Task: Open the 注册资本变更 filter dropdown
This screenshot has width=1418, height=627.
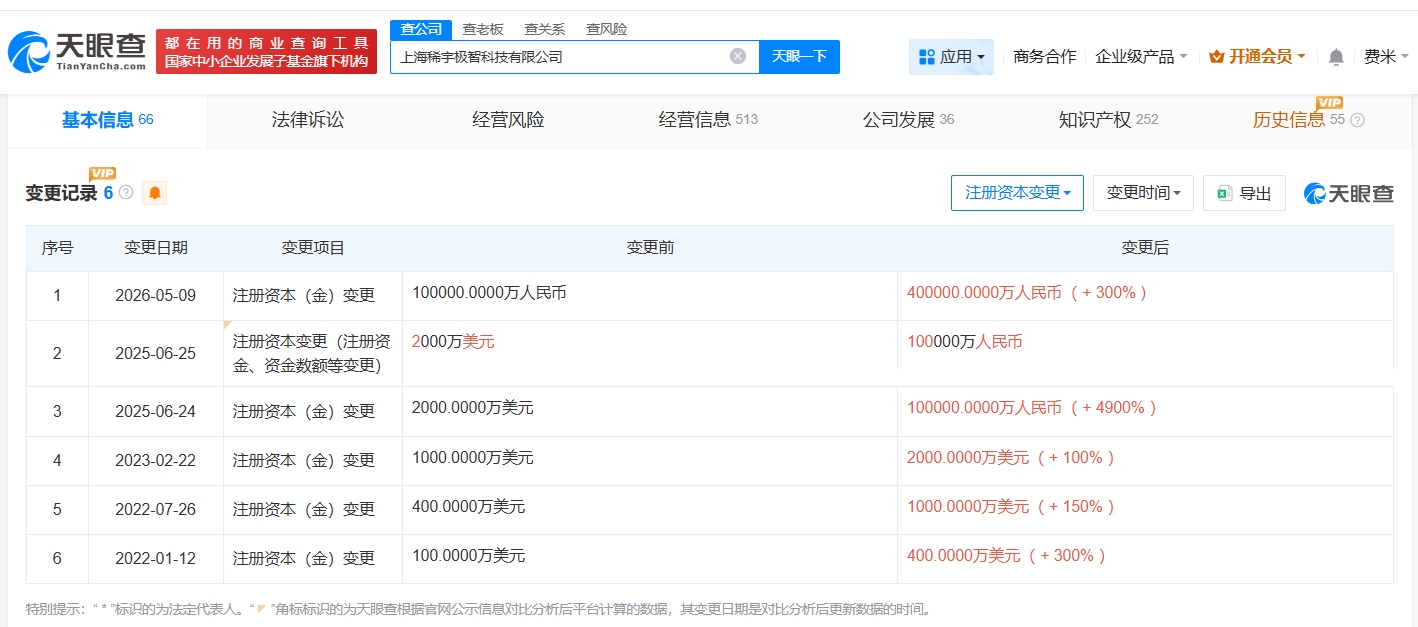Action: [1017, 192]
